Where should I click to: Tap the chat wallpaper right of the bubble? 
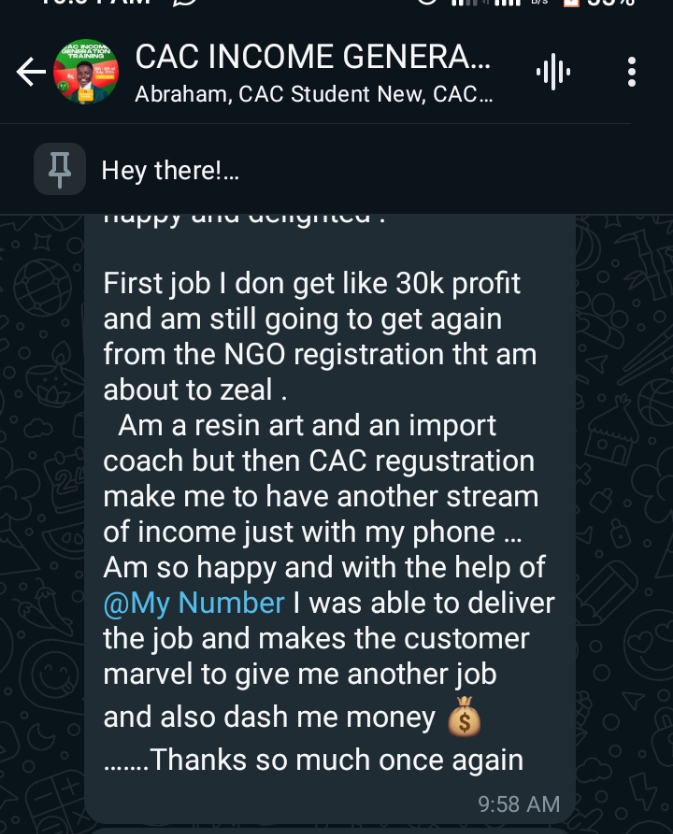click(x=625, y=500)
